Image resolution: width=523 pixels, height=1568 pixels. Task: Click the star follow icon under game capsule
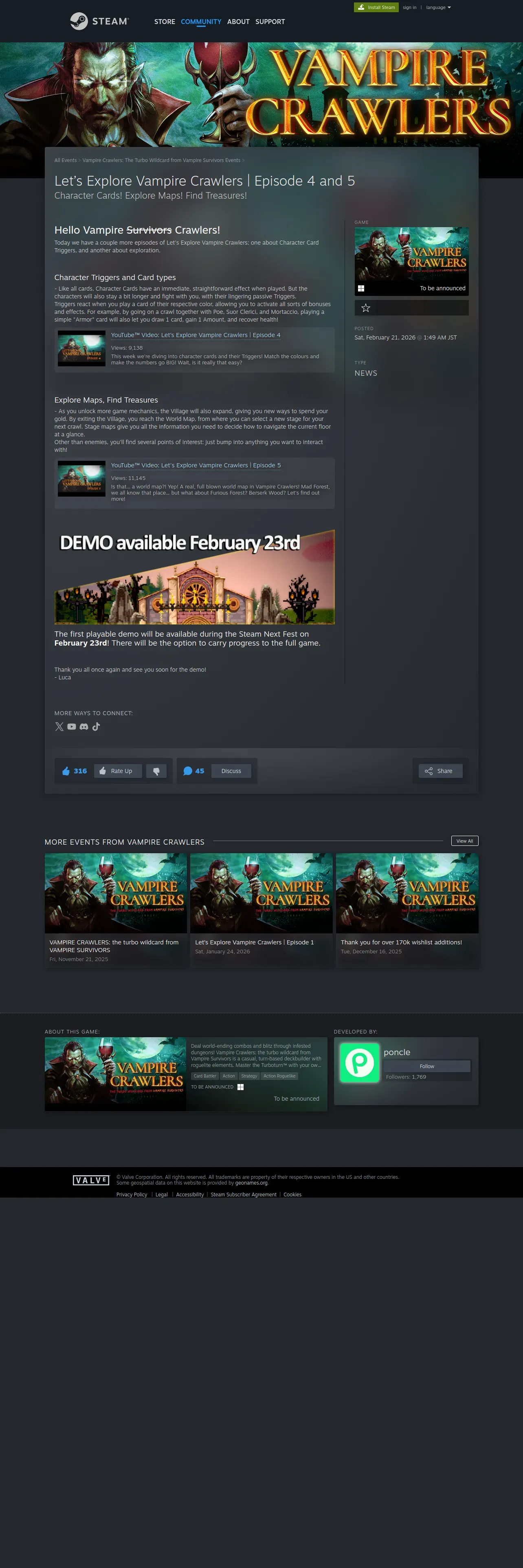coord(365,308)
